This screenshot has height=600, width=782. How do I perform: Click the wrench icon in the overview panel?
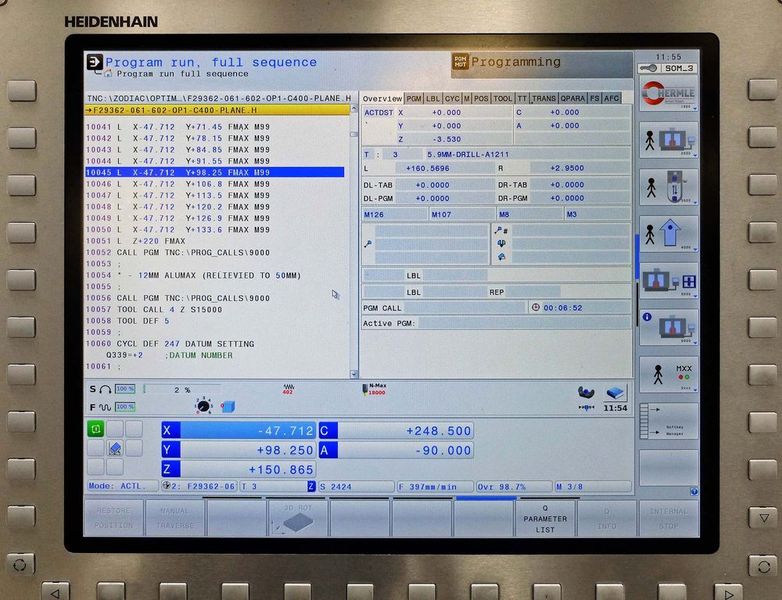[x=368, y=244]
